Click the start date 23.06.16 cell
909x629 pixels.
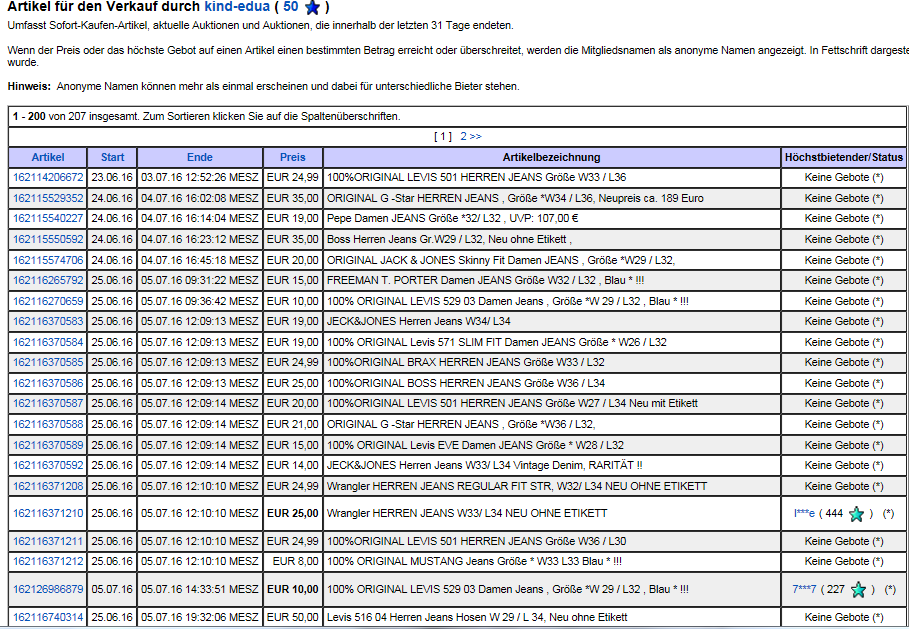tap(112, 177)
